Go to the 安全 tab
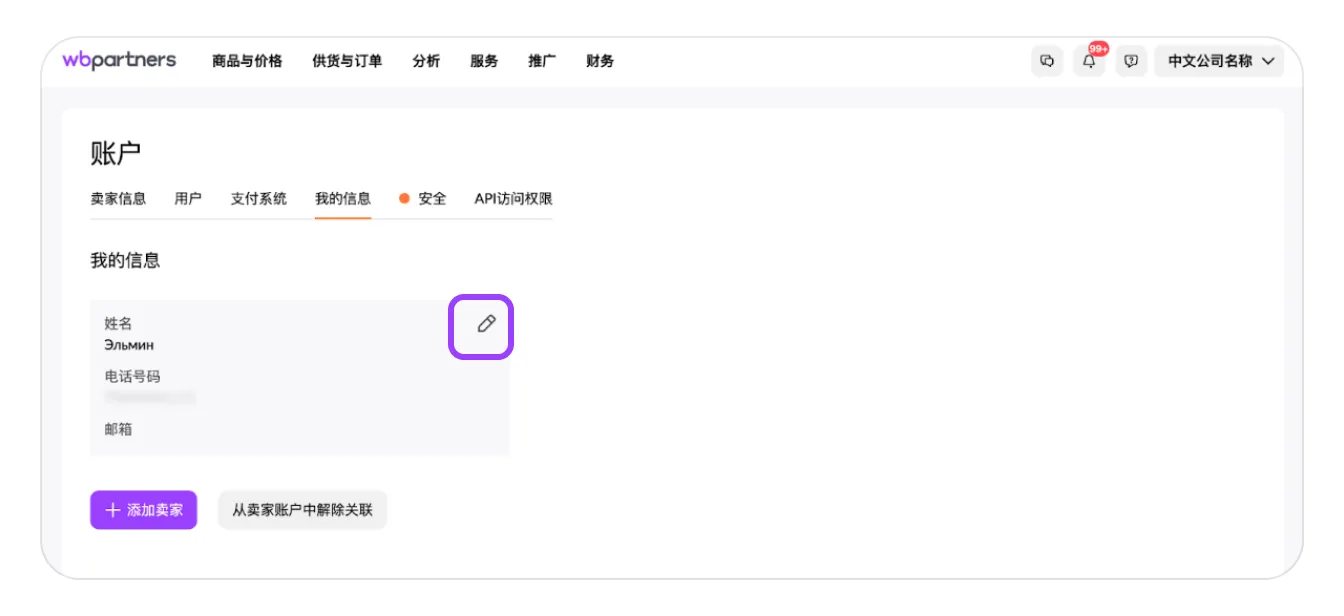 pos(431,198)
